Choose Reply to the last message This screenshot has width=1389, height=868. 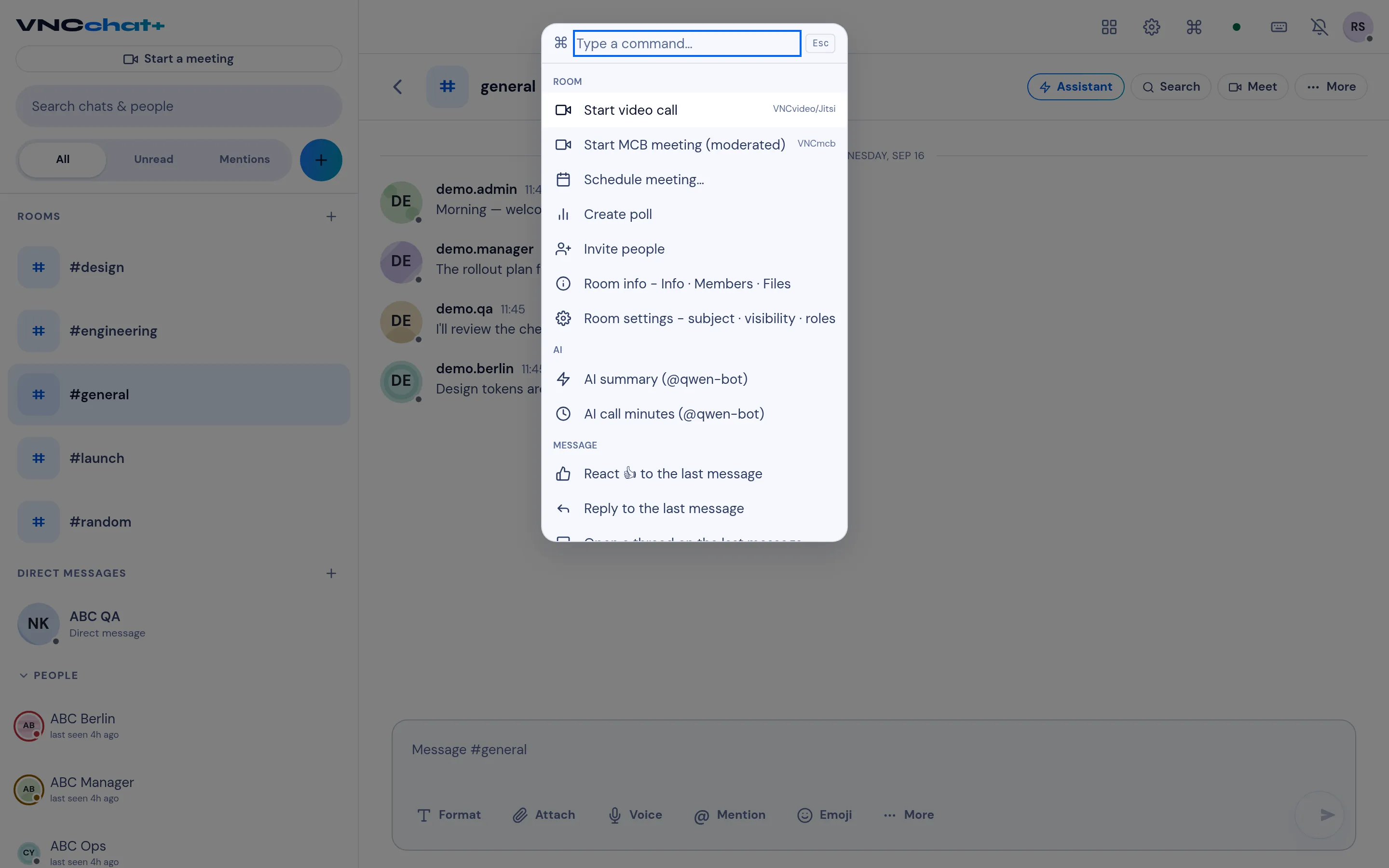694,509
